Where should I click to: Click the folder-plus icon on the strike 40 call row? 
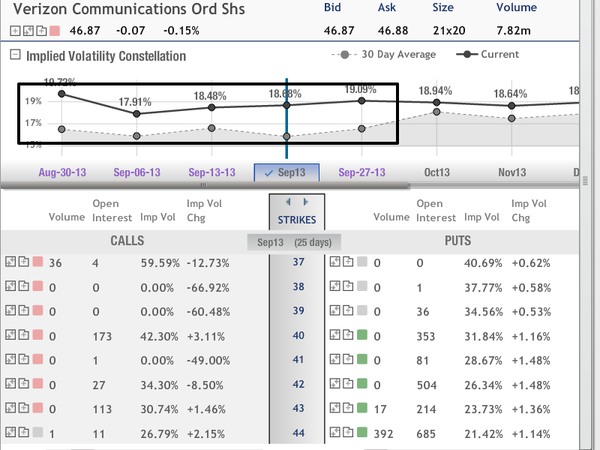pos(24,335)
